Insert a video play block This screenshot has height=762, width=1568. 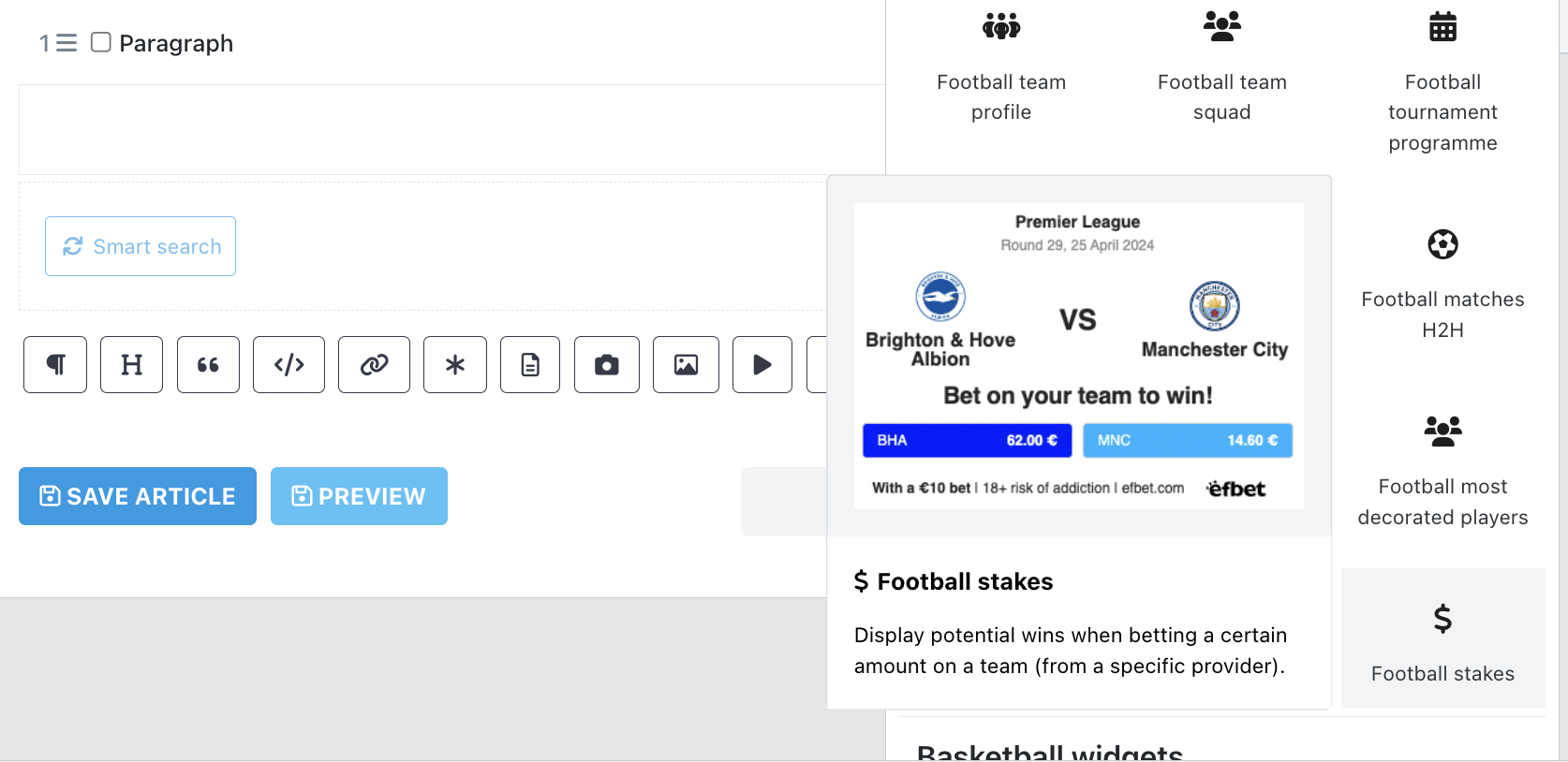click(762, 364)
